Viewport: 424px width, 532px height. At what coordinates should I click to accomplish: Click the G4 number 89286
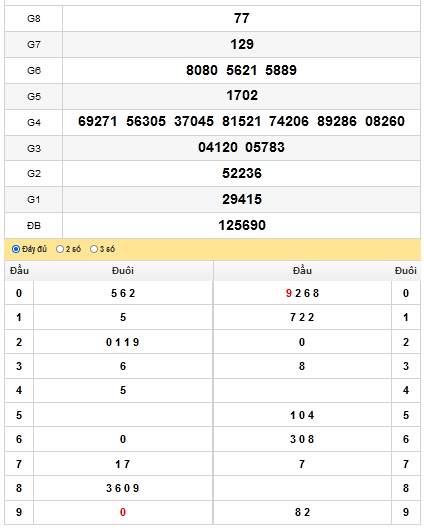pos(337,121)
